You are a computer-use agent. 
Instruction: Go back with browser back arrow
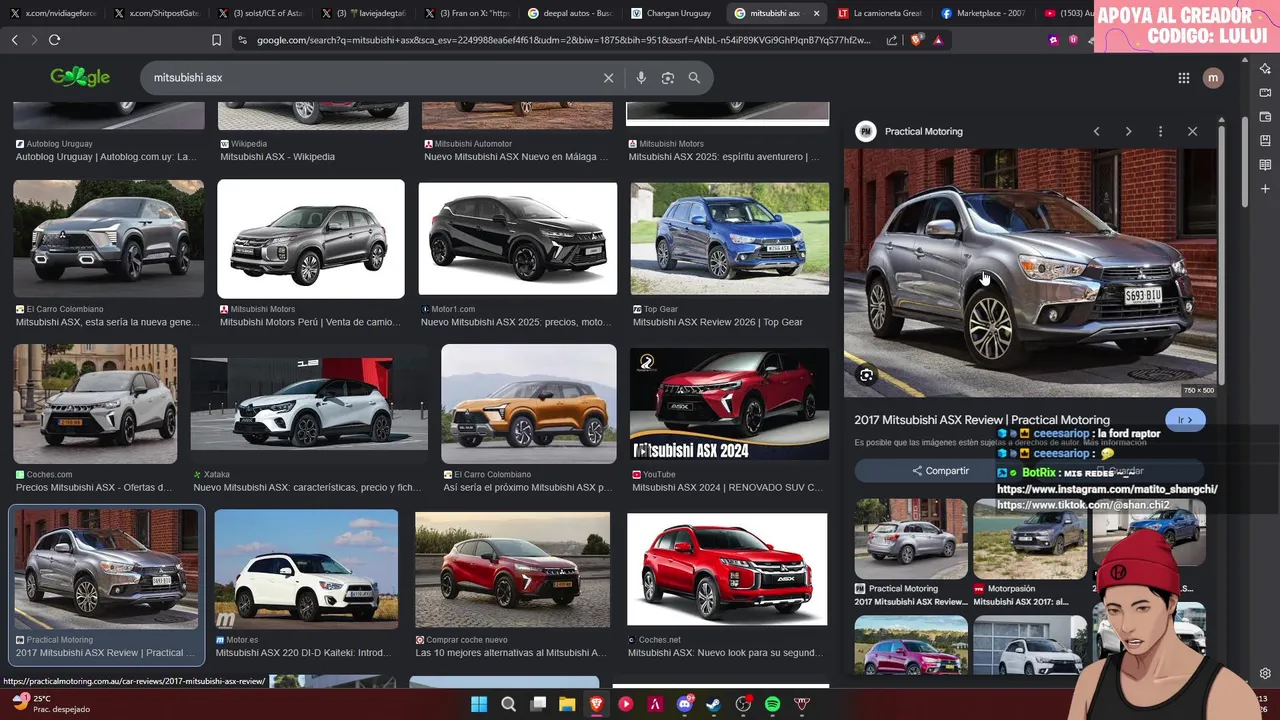(x=14, y=40)
